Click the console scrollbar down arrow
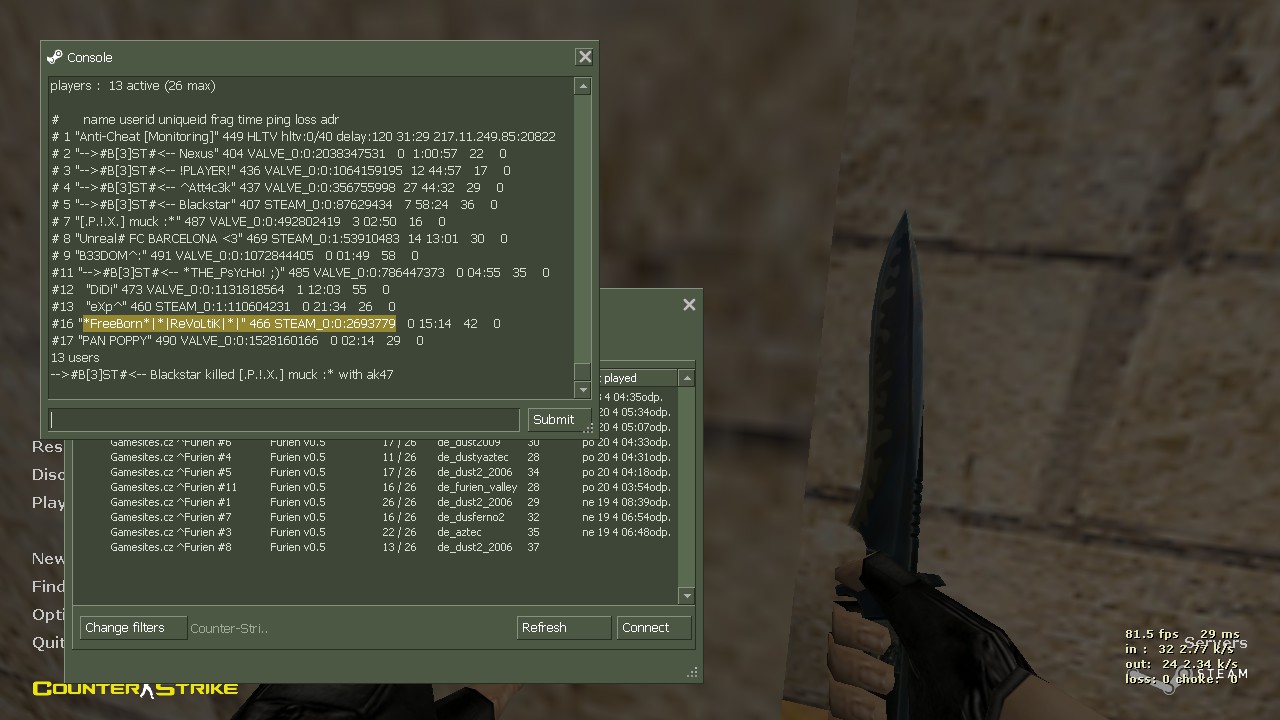 (x=582, y=389)
